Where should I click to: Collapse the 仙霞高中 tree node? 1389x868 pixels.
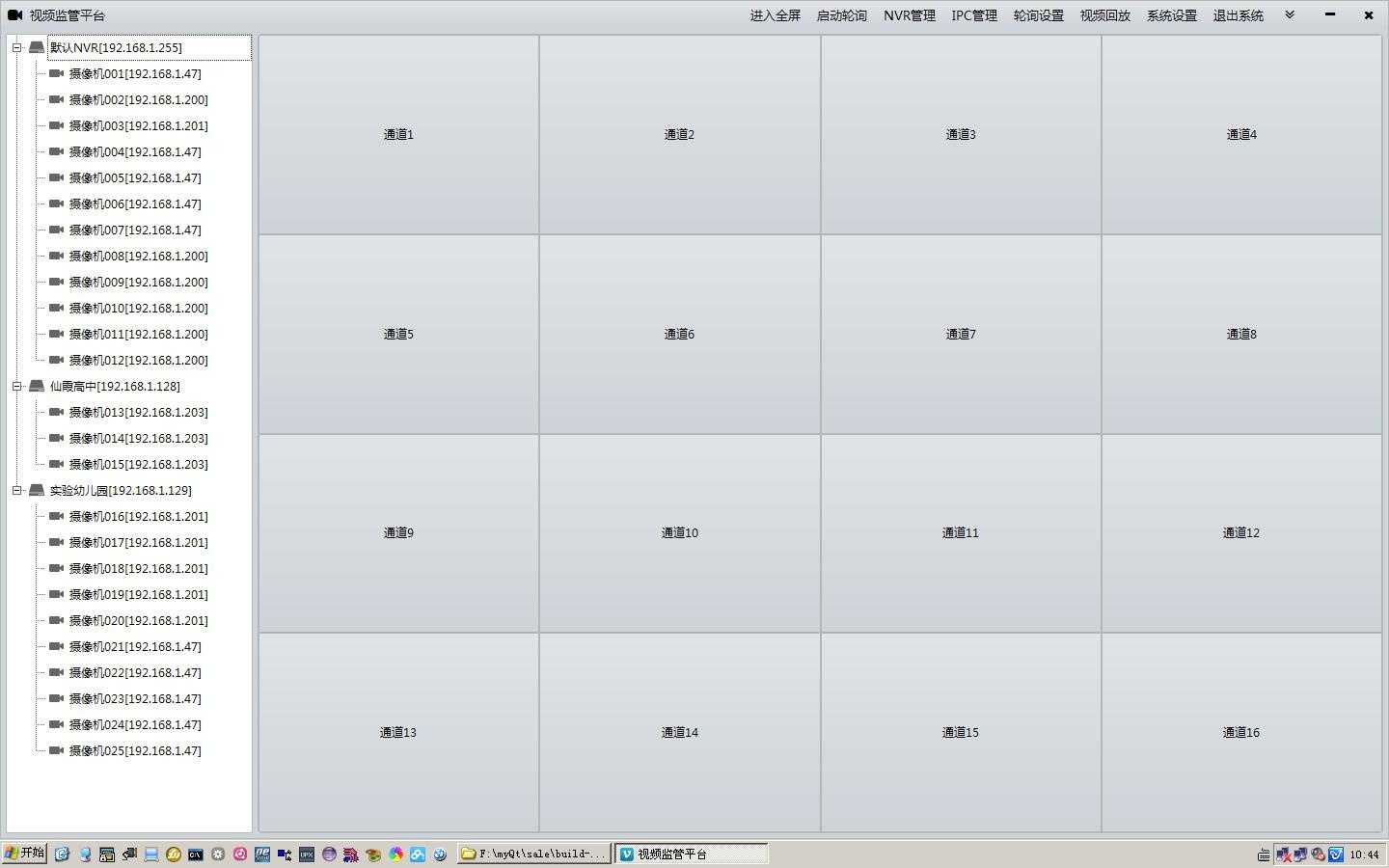click(x=16, y=386)
